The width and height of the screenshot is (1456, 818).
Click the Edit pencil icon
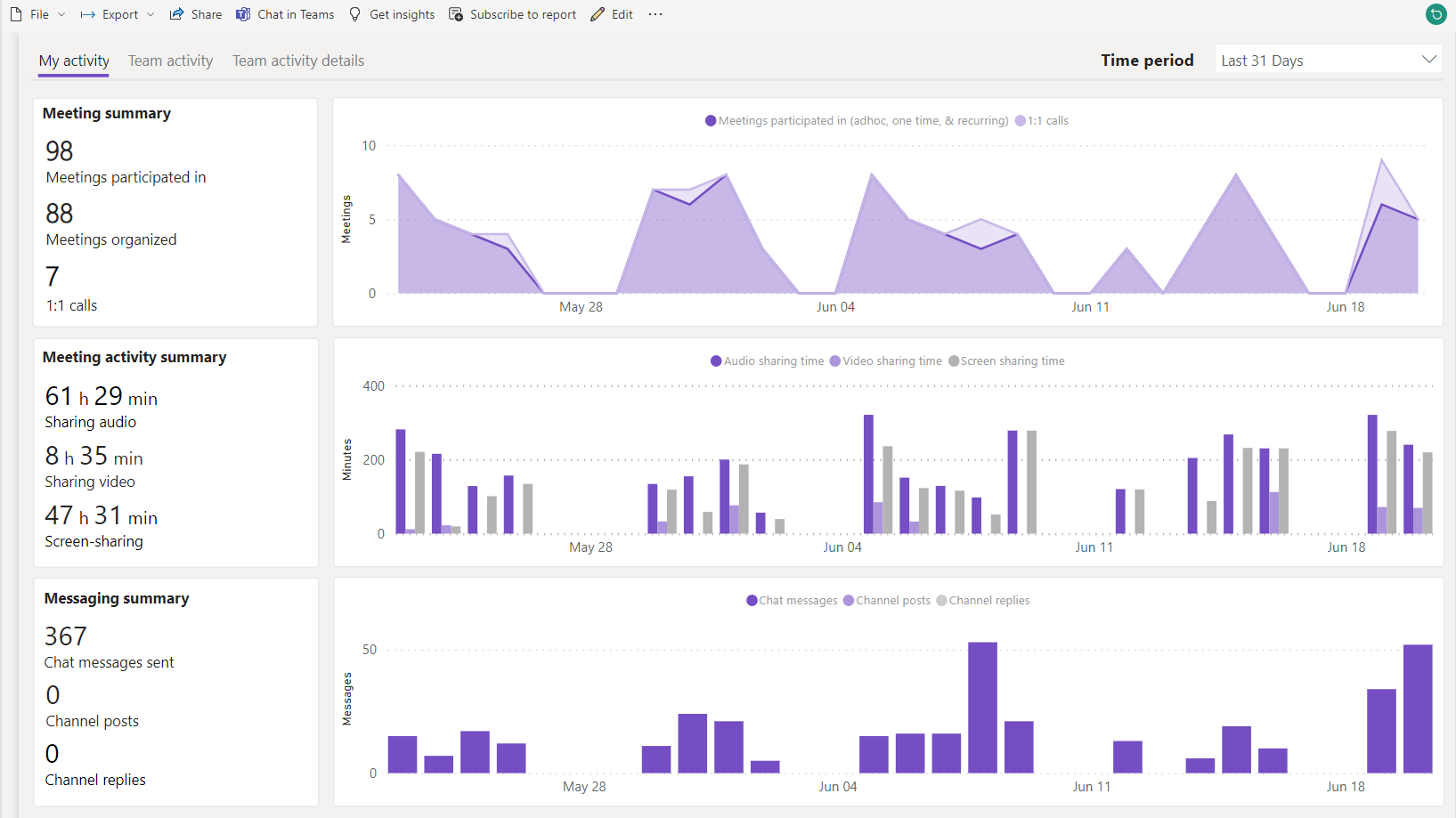(x=598, y=14)
